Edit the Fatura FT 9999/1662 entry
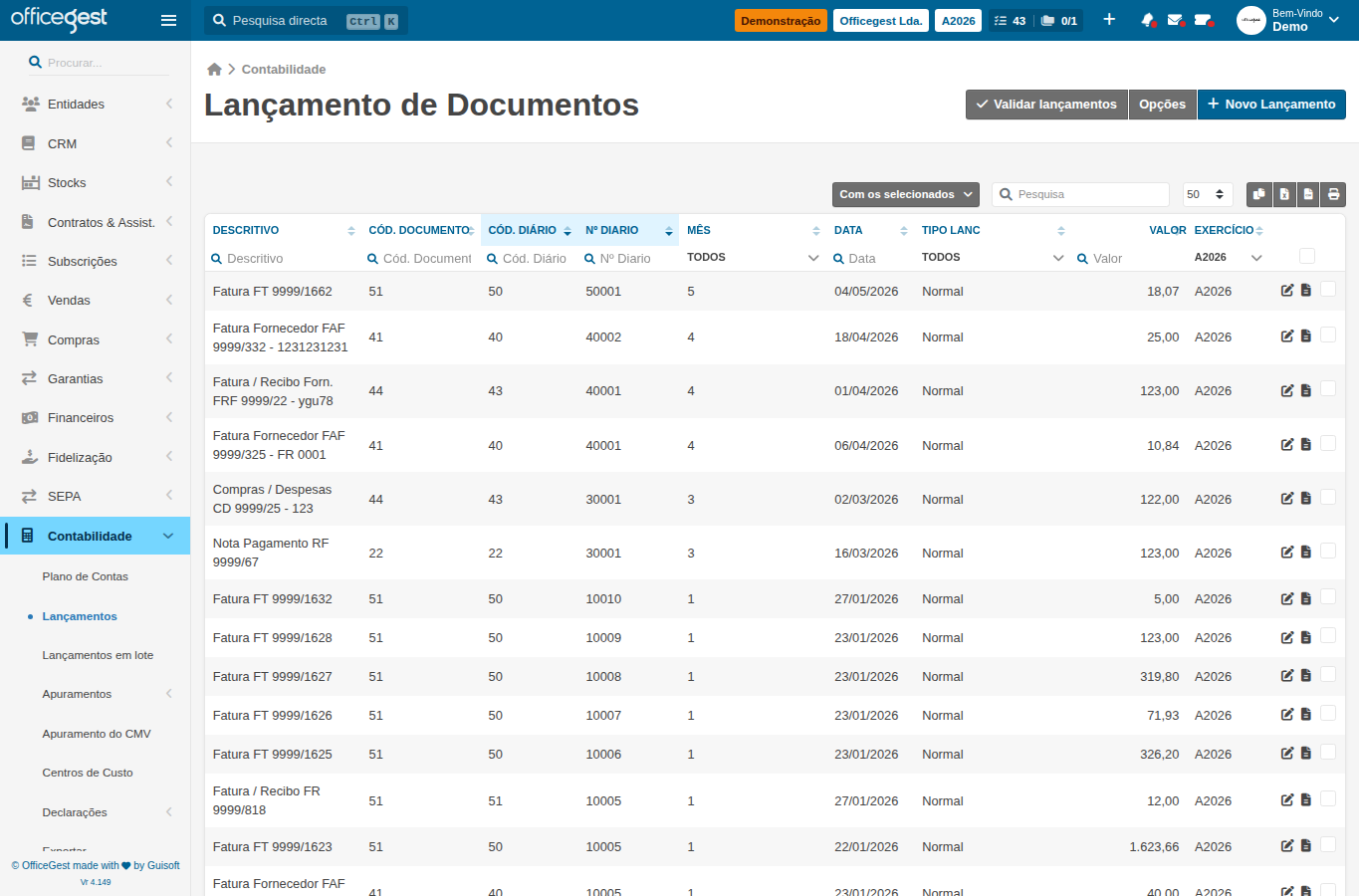 [x=1287, y=291]
